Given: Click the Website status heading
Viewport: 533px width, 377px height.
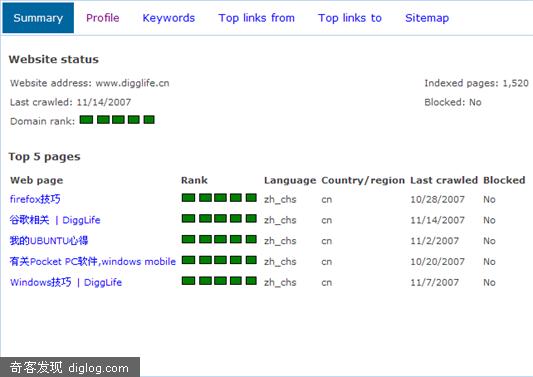Looking at the screenshot, I should tap(54, 59).
